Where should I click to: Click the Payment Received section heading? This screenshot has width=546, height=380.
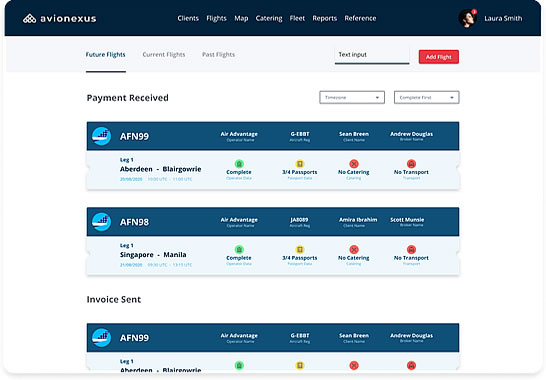point(127,98)
